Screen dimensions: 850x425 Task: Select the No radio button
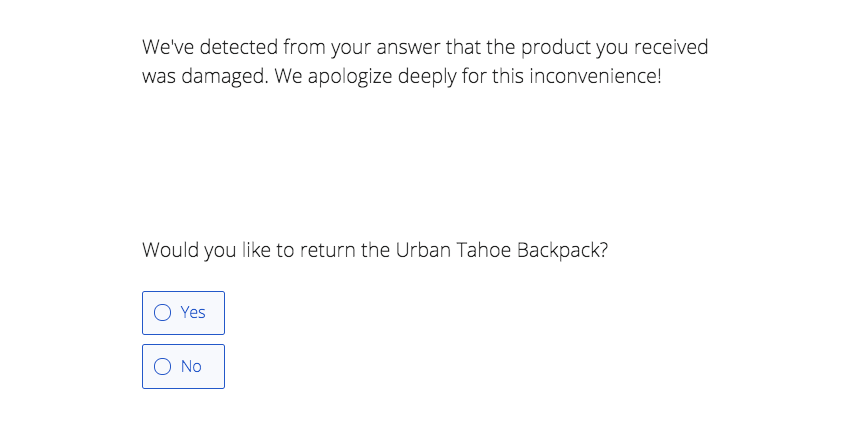coord(183,366)
